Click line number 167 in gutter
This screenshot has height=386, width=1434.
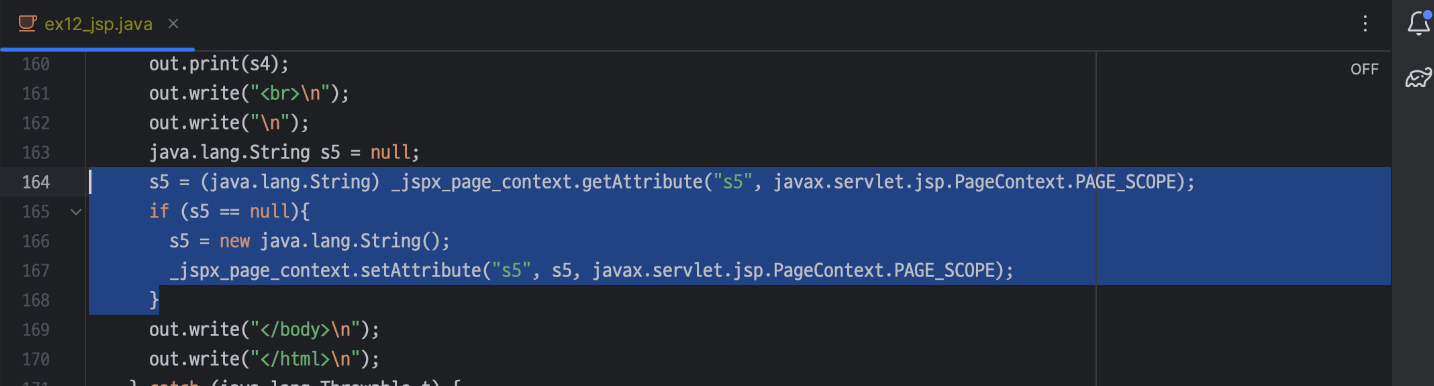click(35, 270)
